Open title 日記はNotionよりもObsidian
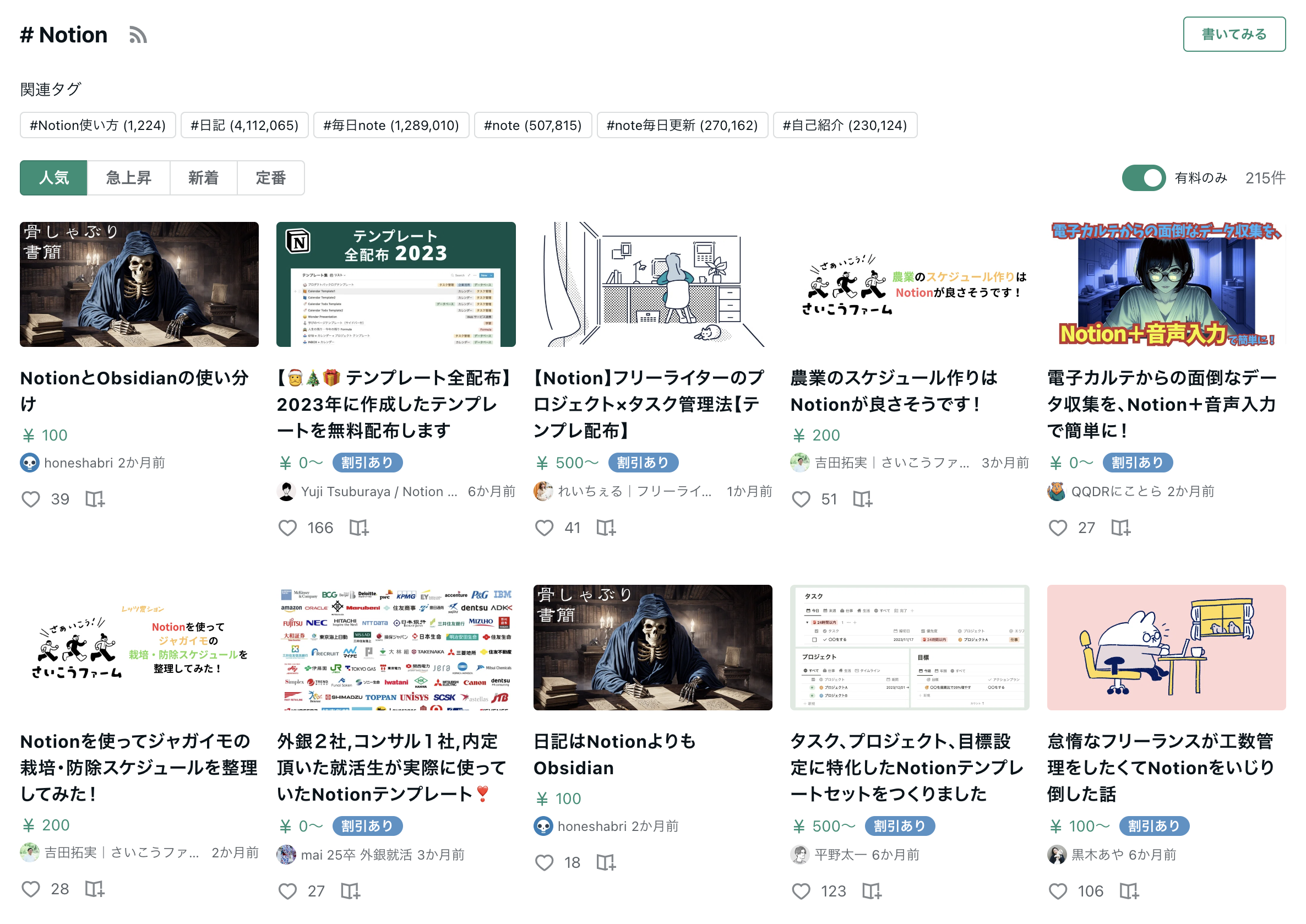Image resolution: width=1306 pixels, height=924 pixels. tap(614, 754)
